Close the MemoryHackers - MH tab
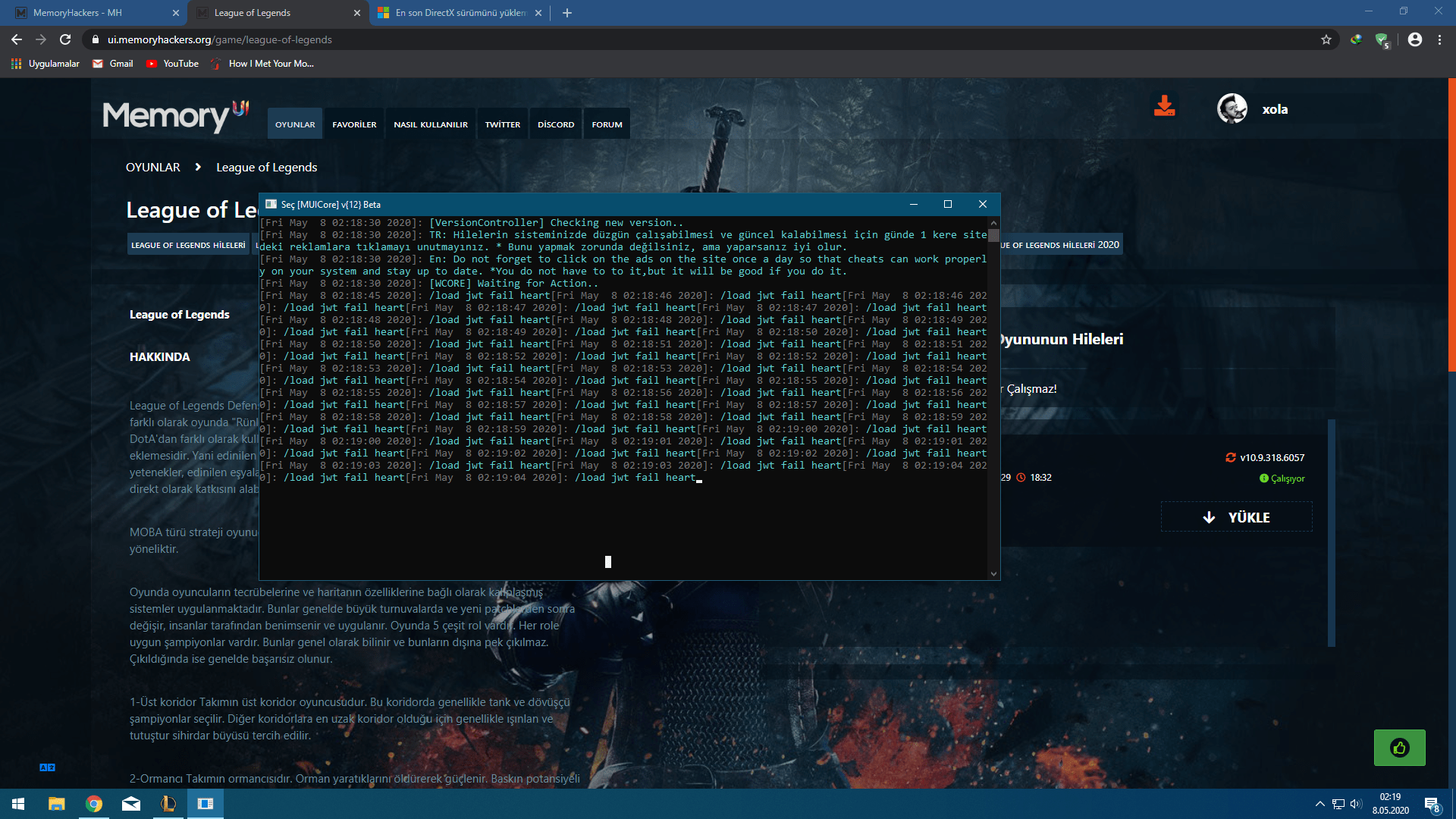Image resolution: width=1456 pixels, height=819 pixels. pyautogui.click(x=175, y=13)
